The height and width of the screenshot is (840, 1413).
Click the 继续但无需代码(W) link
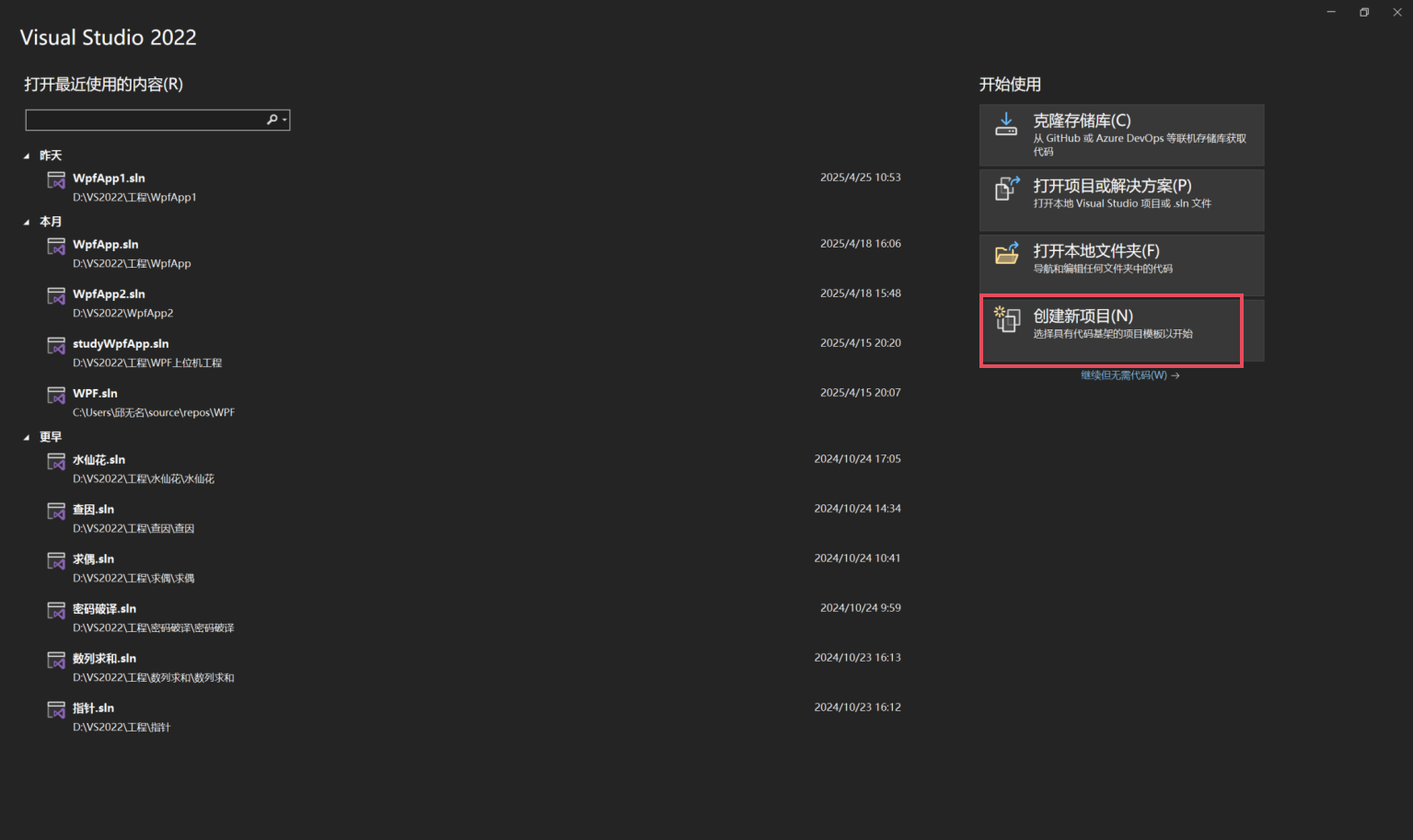(1123, 374)
